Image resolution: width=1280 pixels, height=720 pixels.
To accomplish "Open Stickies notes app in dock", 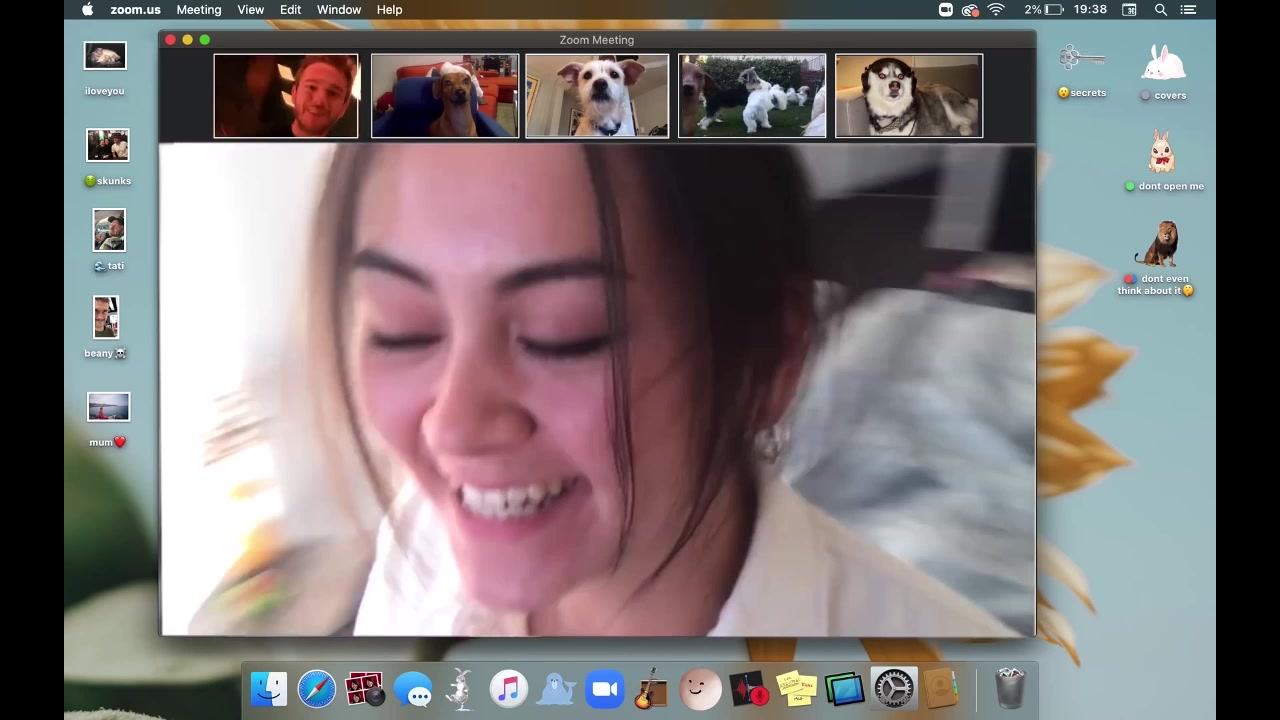I will tap(797, 690).
